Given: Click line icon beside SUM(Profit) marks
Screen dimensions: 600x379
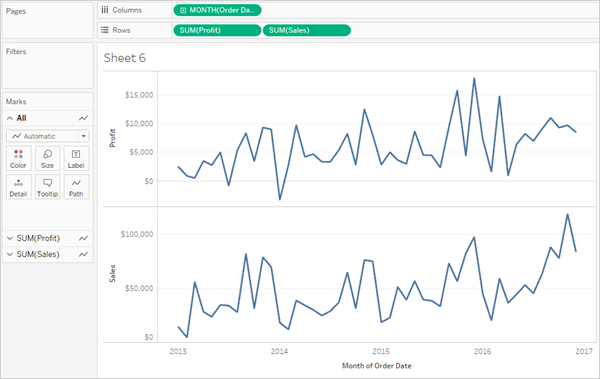Looking at the screenshot, I should [x=83, y=238].
